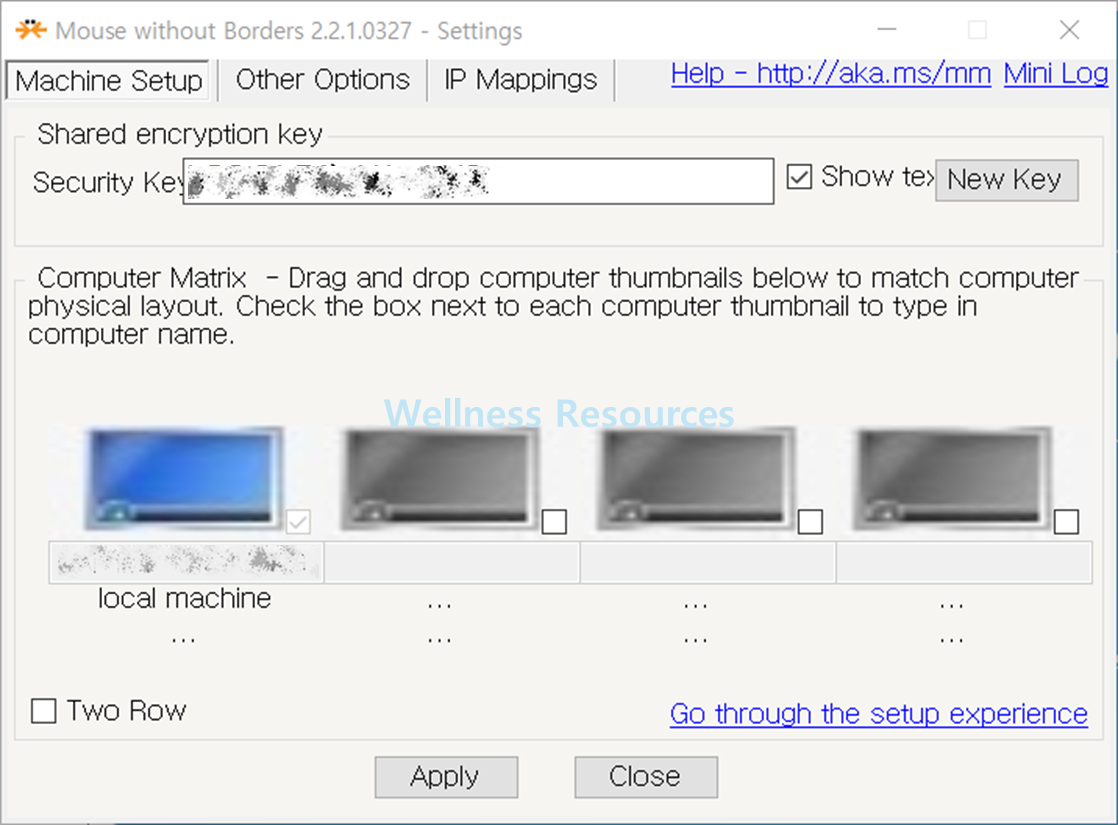1118x825 pixels.
Task: Click the fourth computer name field
Action: pyautogui.click(x=964, y=563)
